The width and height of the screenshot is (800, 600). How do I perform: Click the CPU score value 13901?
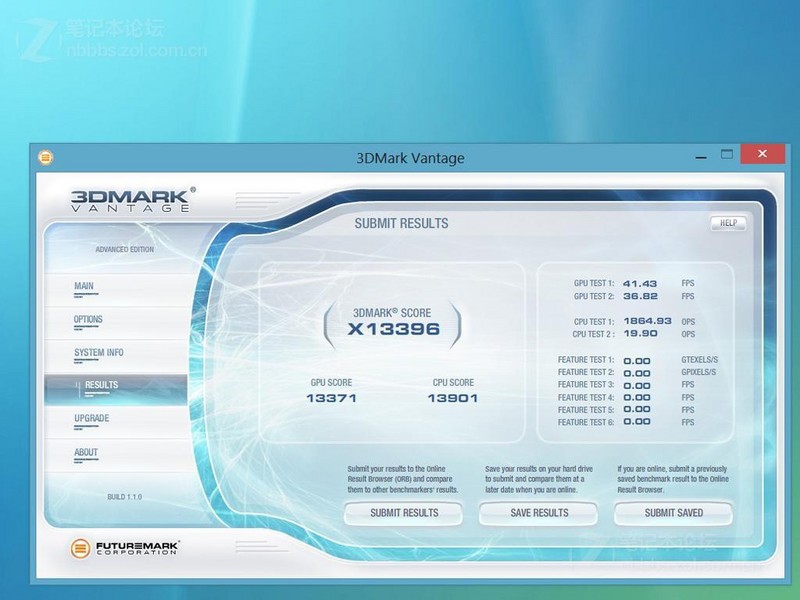[x=453, y=398]
